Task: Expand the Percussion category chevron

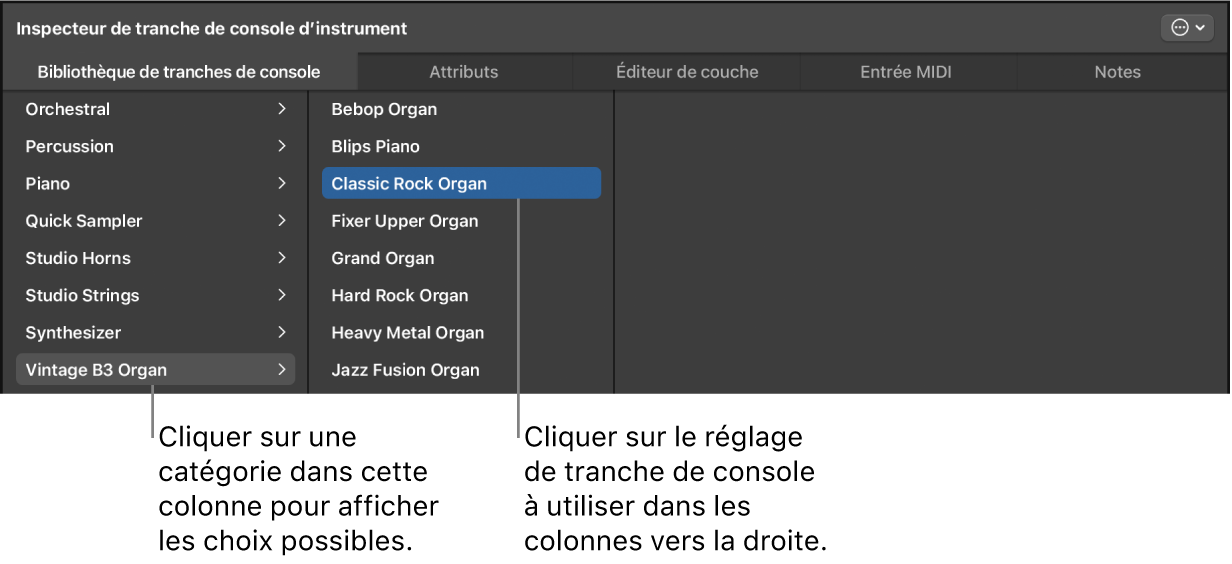Action: pos(282,146)
